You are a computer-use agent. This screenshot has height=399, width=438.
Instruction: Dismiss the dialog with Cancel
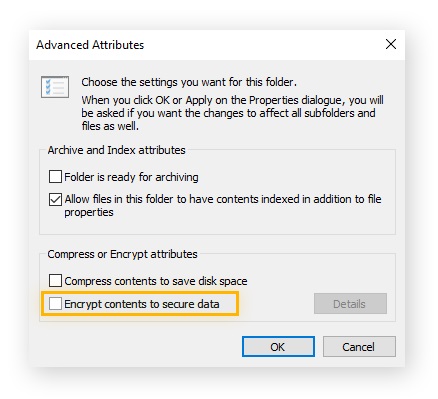pyautogui.click(x=359, y=347)
